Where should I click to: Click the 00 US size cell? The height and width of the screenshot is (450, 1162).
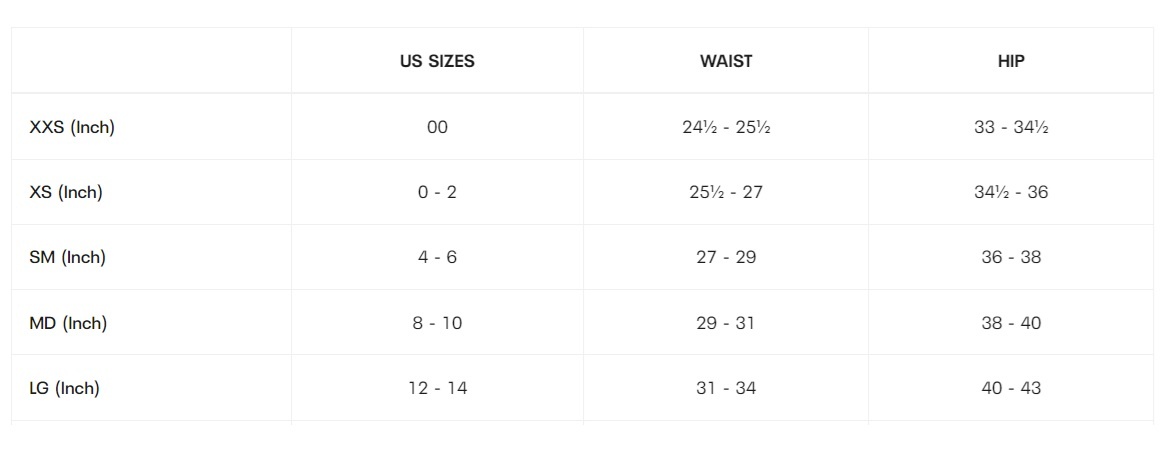[437, 127]
